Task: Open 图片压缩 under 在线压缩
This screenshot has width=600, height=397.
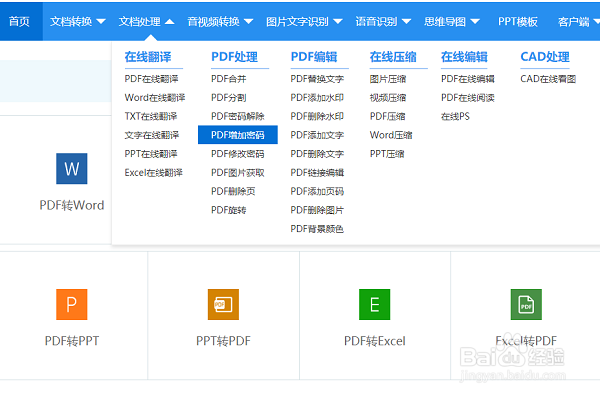Action: [388, 79]
